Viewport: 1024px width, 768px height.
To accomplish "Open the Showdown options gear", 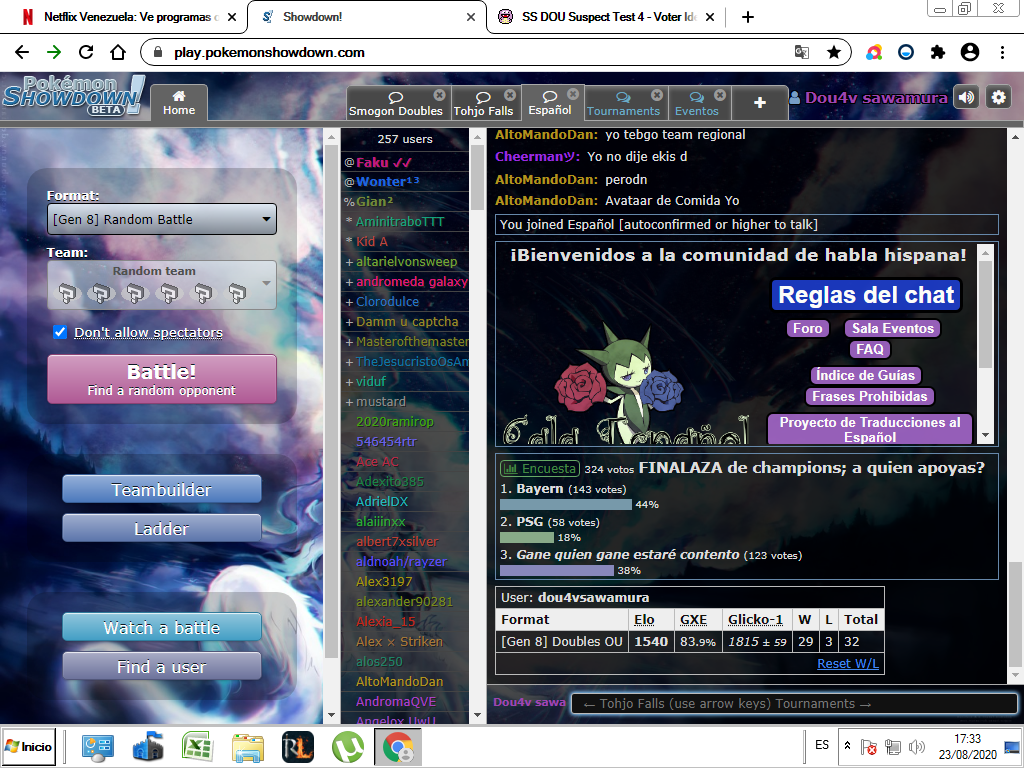I will pos(999,98).
